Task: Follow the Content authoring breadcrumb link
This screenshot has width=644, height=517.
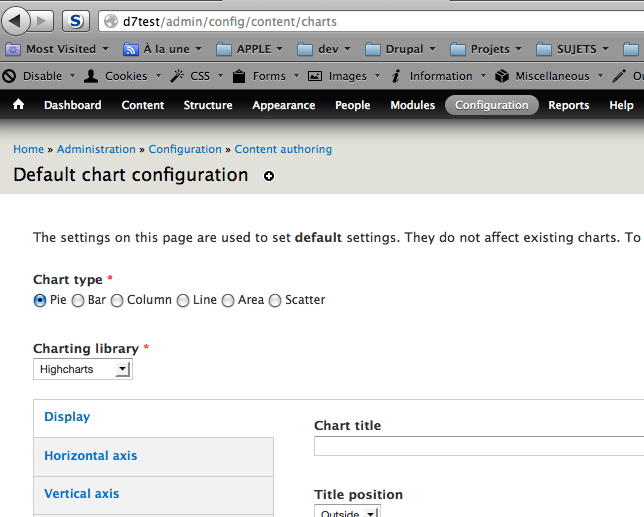Action: (x=283, y=149)
